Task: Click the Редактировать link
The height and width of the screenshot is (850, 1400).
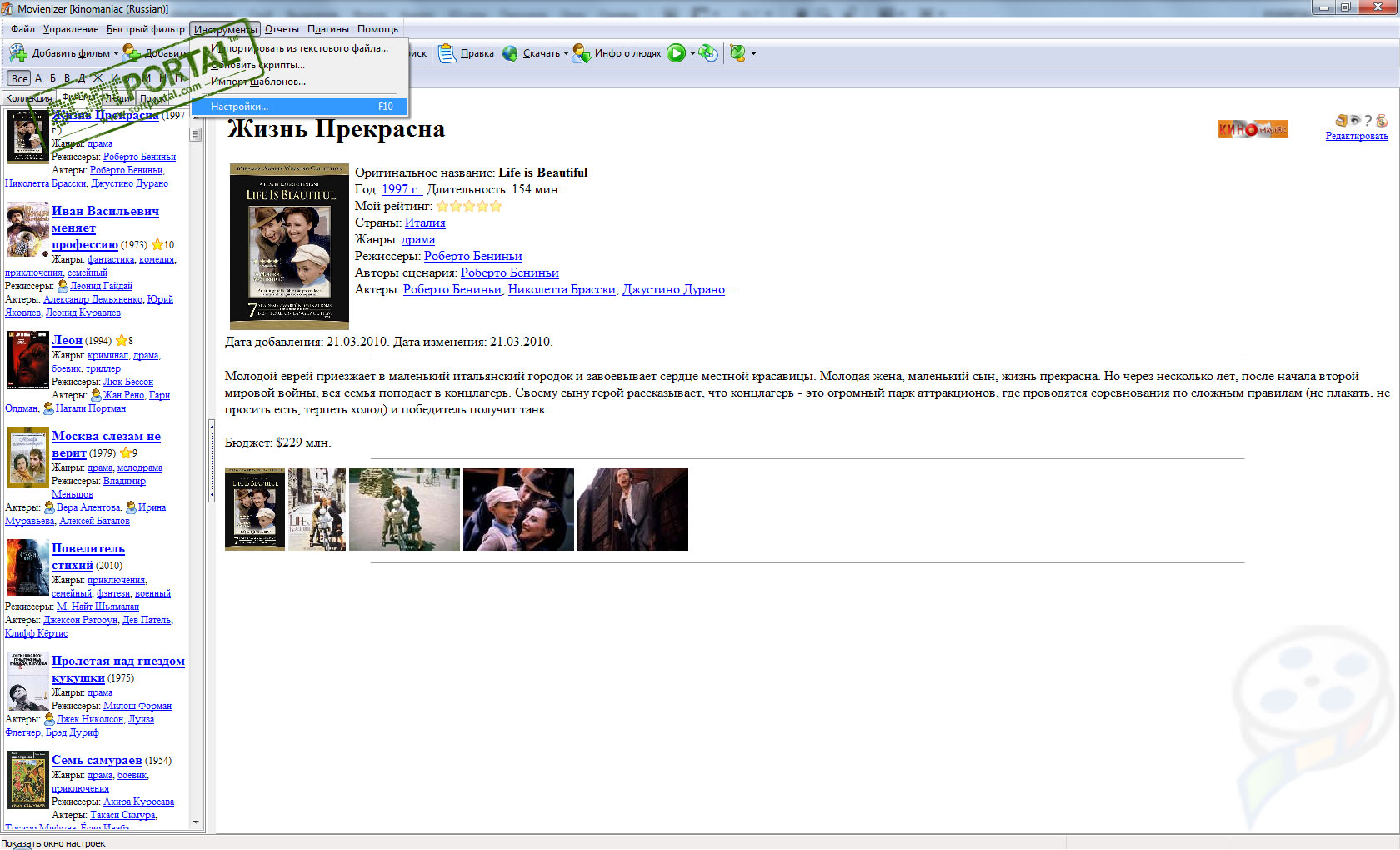Action: click(1357, 136)
